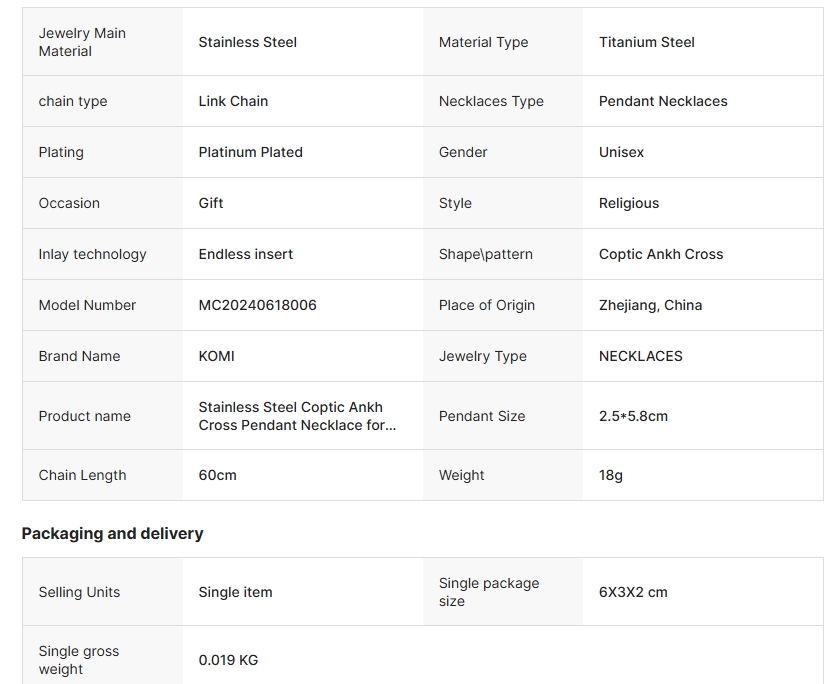The width and height of the screenshot is (830, 684).
Task: Click the Zhejiang, China origin value
Action: [650, 305]
